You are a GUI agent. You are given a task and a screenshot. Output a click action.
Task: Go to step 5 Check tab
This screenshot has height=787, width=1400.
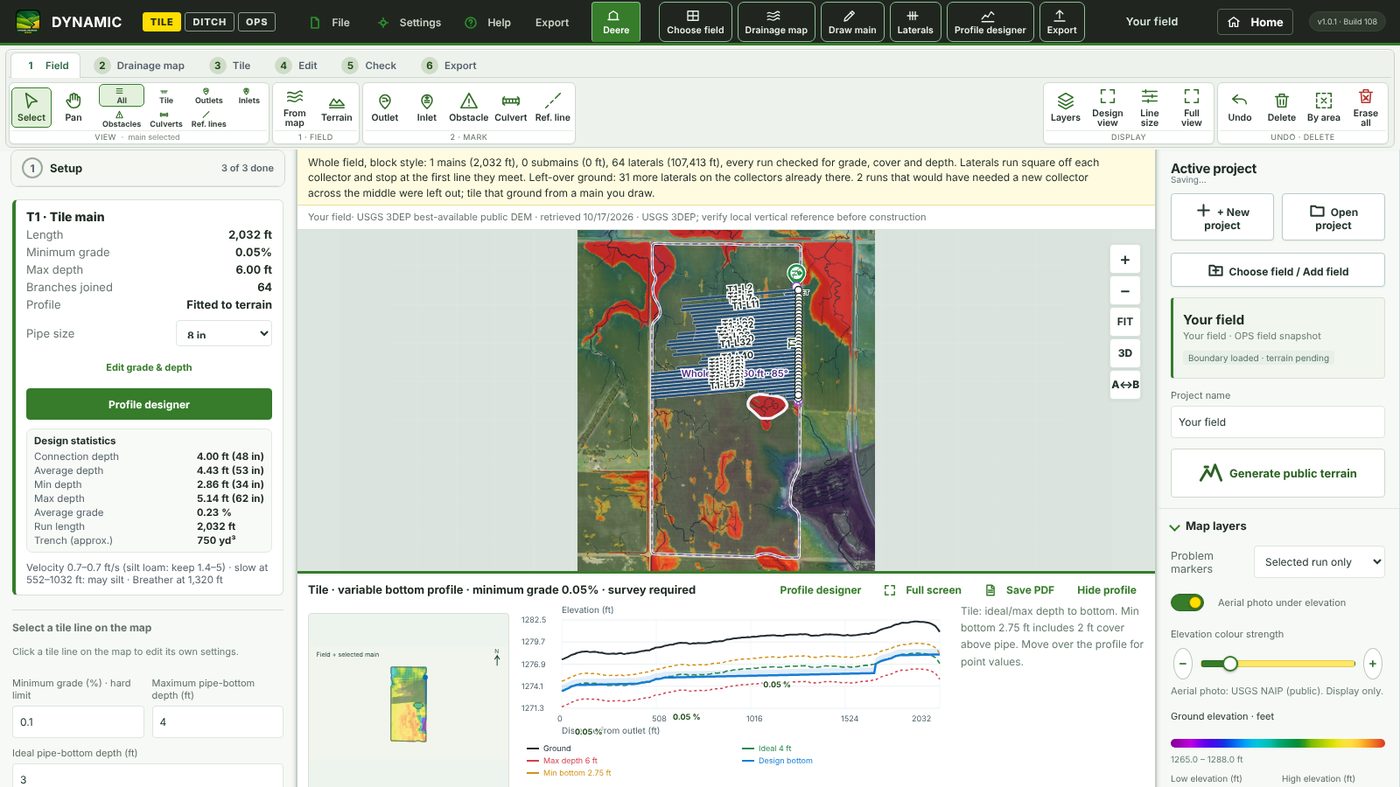(369, 65)
